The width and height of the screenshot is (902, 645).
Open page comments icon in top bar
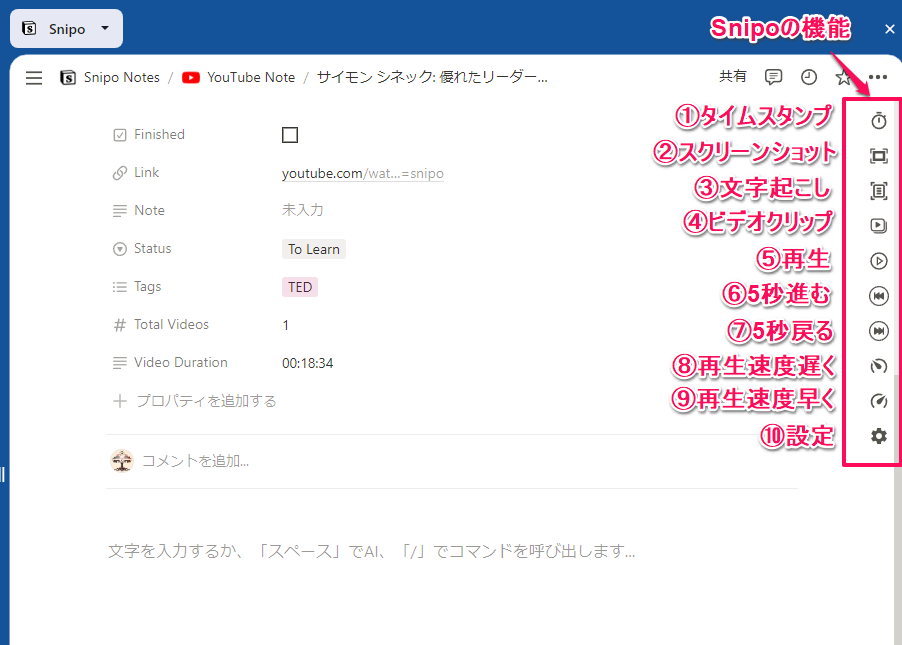point(773,77)
